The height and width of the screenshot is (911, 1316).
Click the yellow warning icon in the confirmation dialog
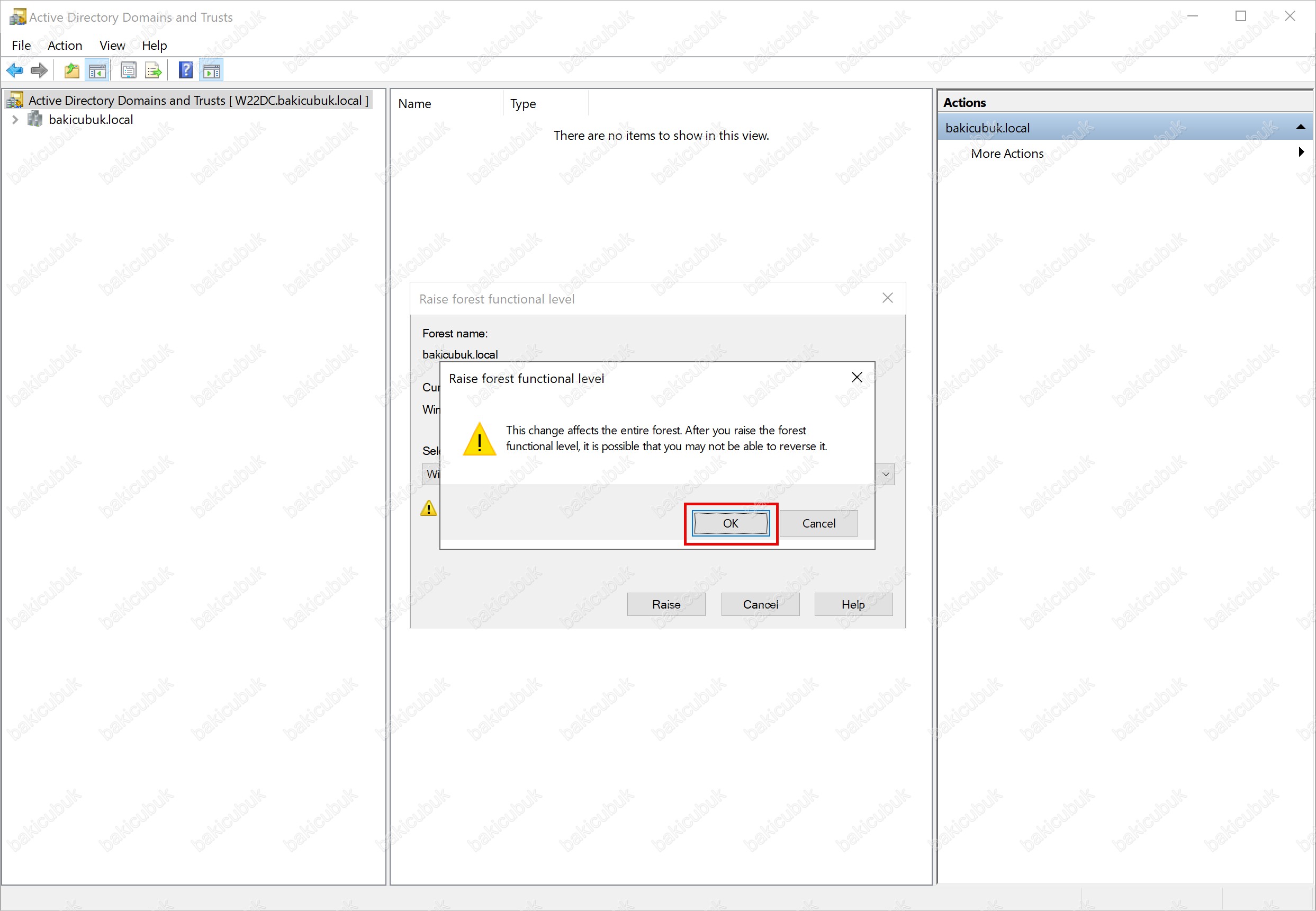pyautogui.click(x=479, y=439)
